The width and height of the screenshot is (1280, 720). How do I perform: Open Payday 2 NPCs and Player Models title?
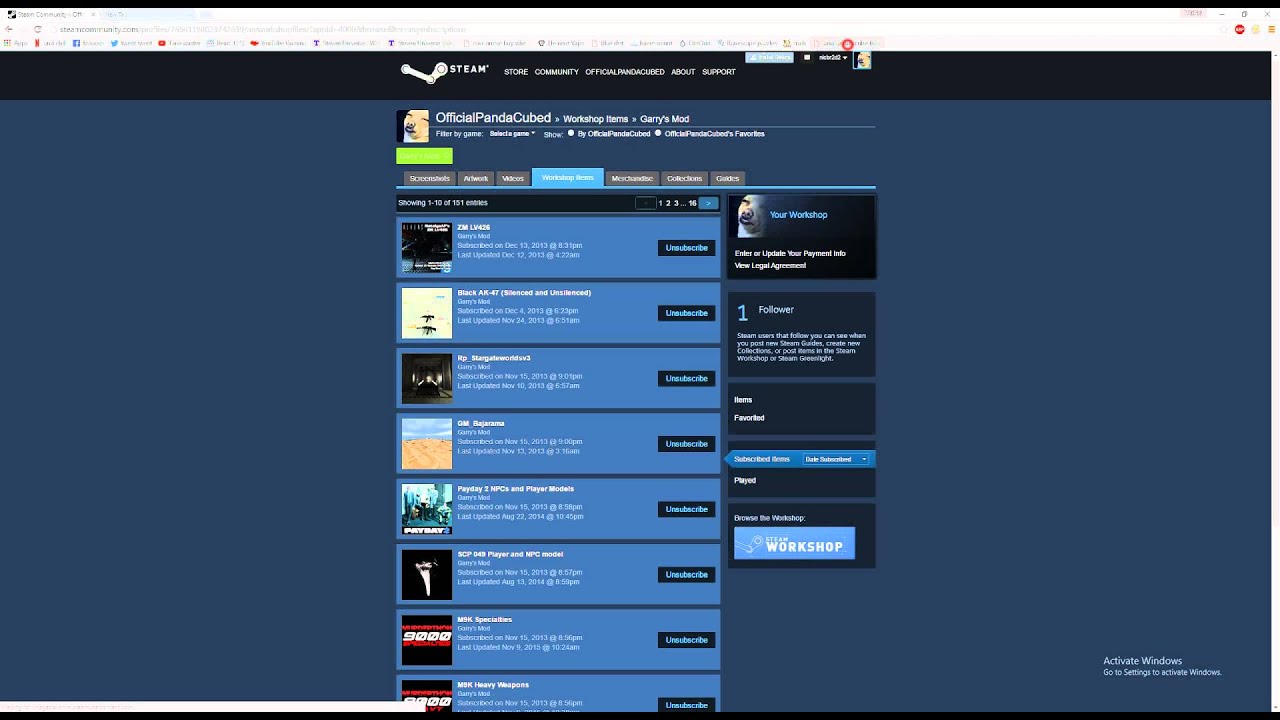pos(515,489)
